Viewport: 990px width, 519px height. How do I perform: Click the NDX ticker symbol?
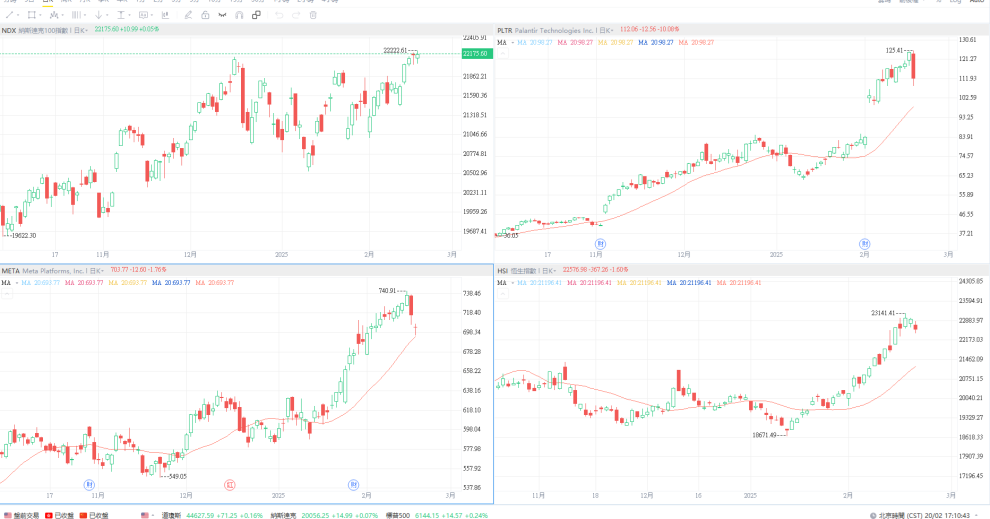coord(9,30)
